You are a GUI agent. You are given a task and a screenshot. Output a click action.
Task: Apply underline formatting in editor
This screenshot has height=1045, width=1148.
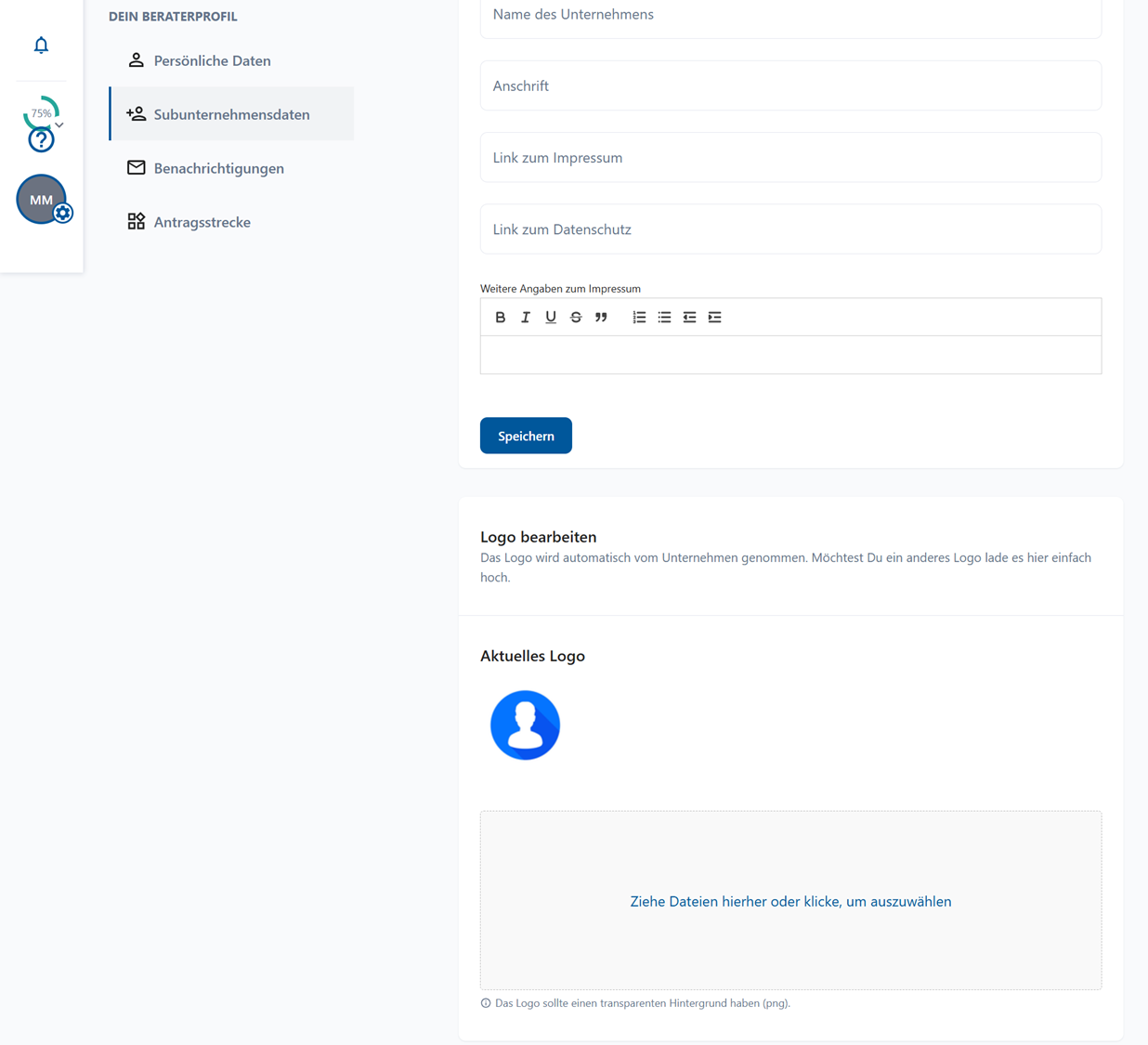[551, 318]
